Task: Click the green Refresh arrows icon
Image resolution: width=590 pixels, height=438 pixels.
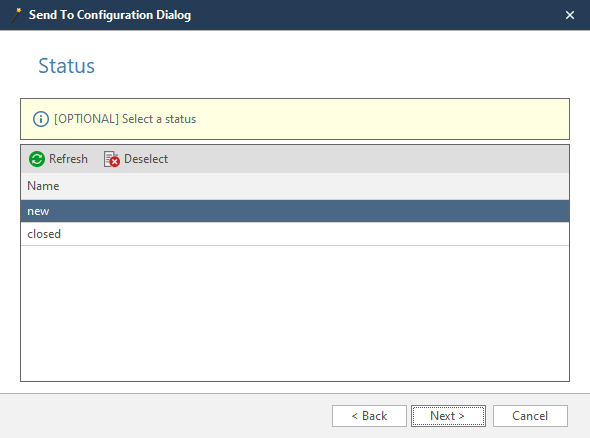Action: 37,159
